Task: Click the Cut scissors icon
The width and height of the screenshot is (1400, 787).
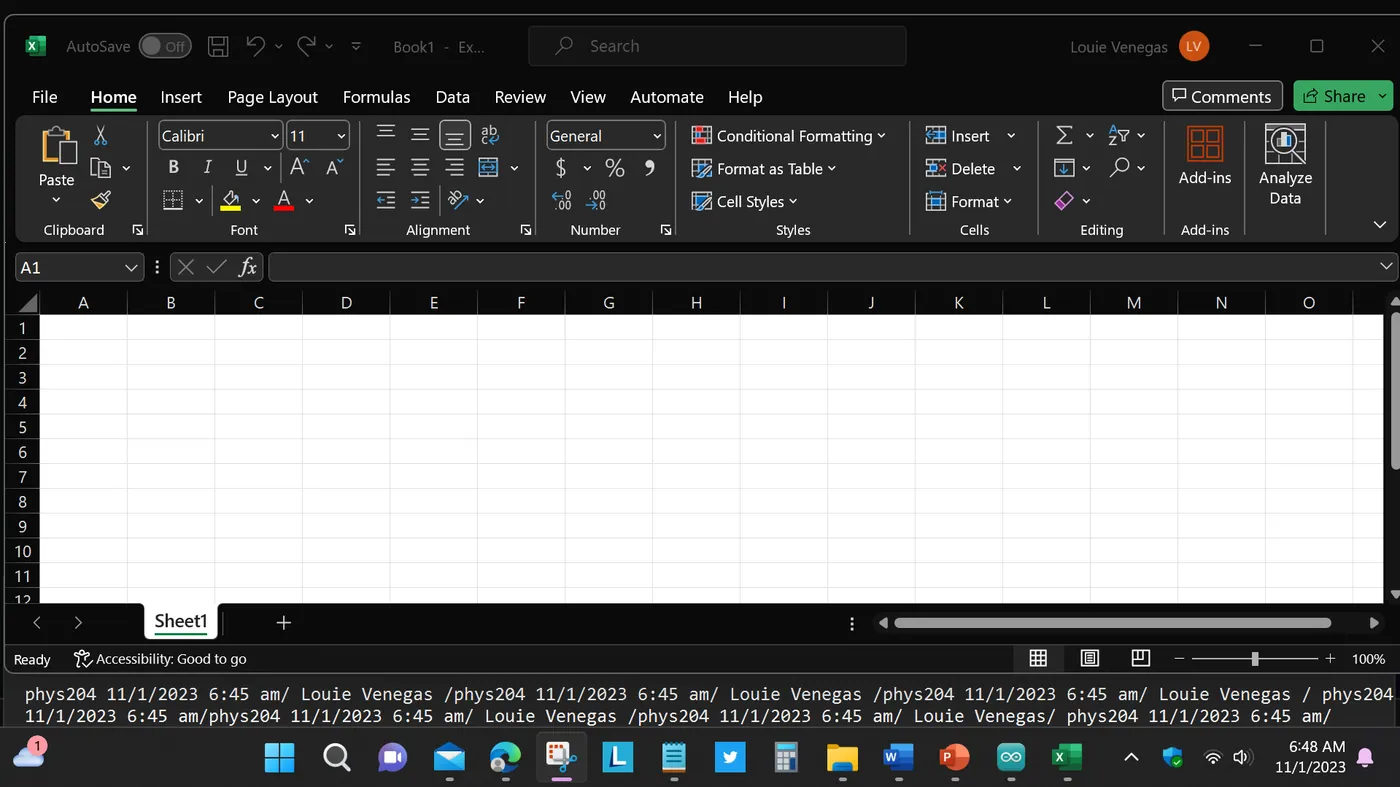Action: point(100,136)
